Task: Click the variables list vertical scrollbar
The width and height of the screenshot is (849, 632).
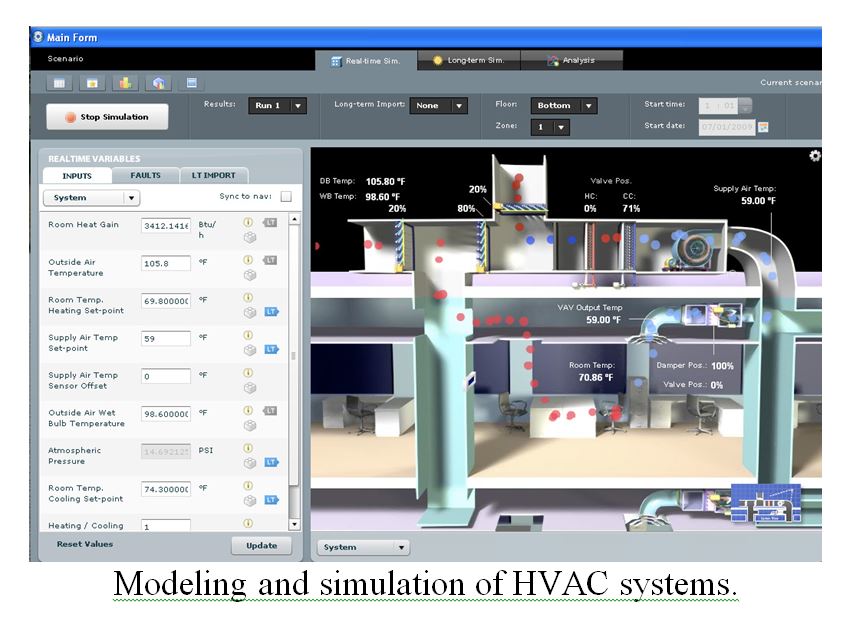Action: point(293,370)
